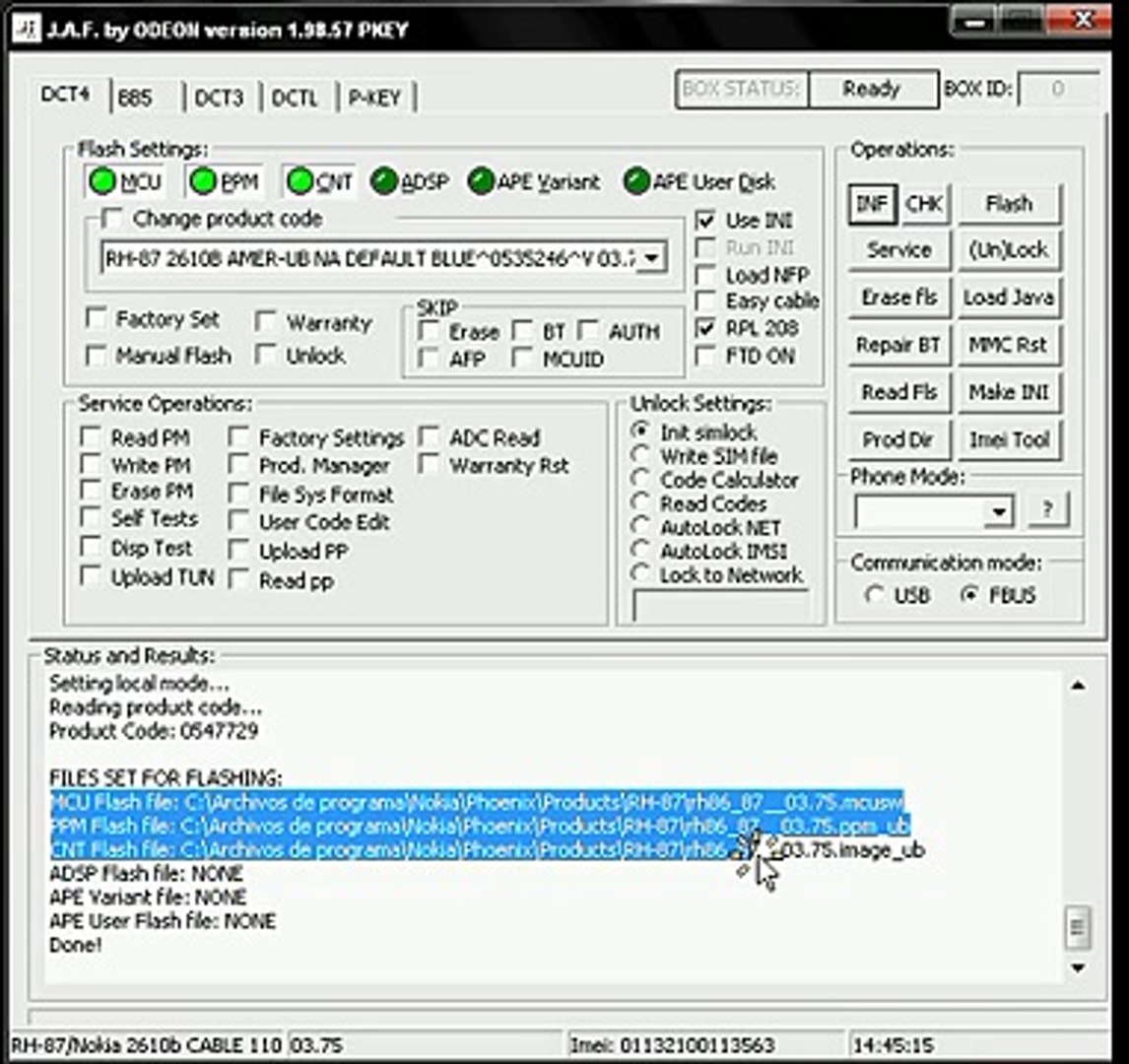Click the Unlock Settings text input field
The image size is (1129, 1064).
pos(720,606)
